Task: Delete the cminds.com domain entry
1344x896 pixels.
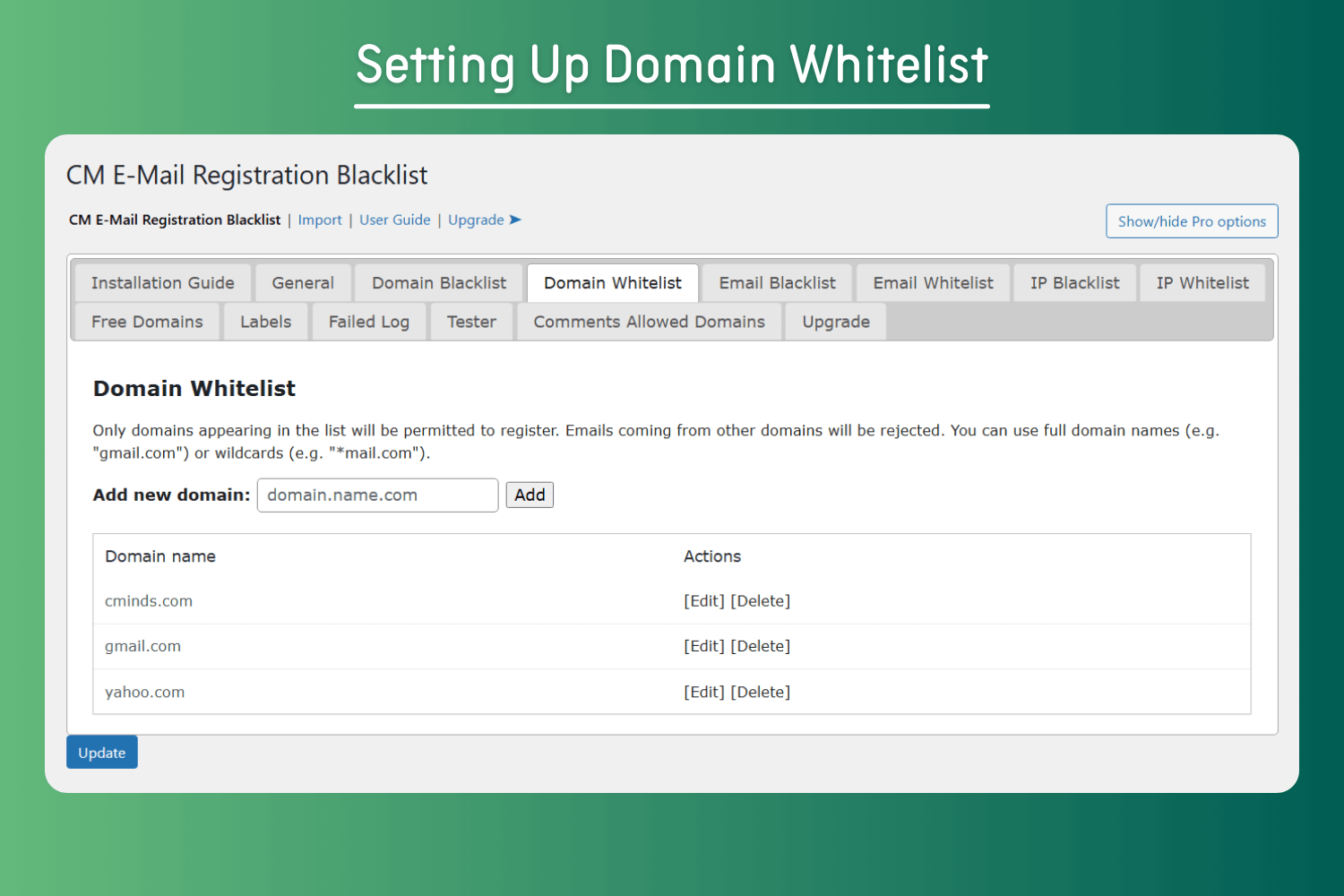Action: click(x=761, y=601)
